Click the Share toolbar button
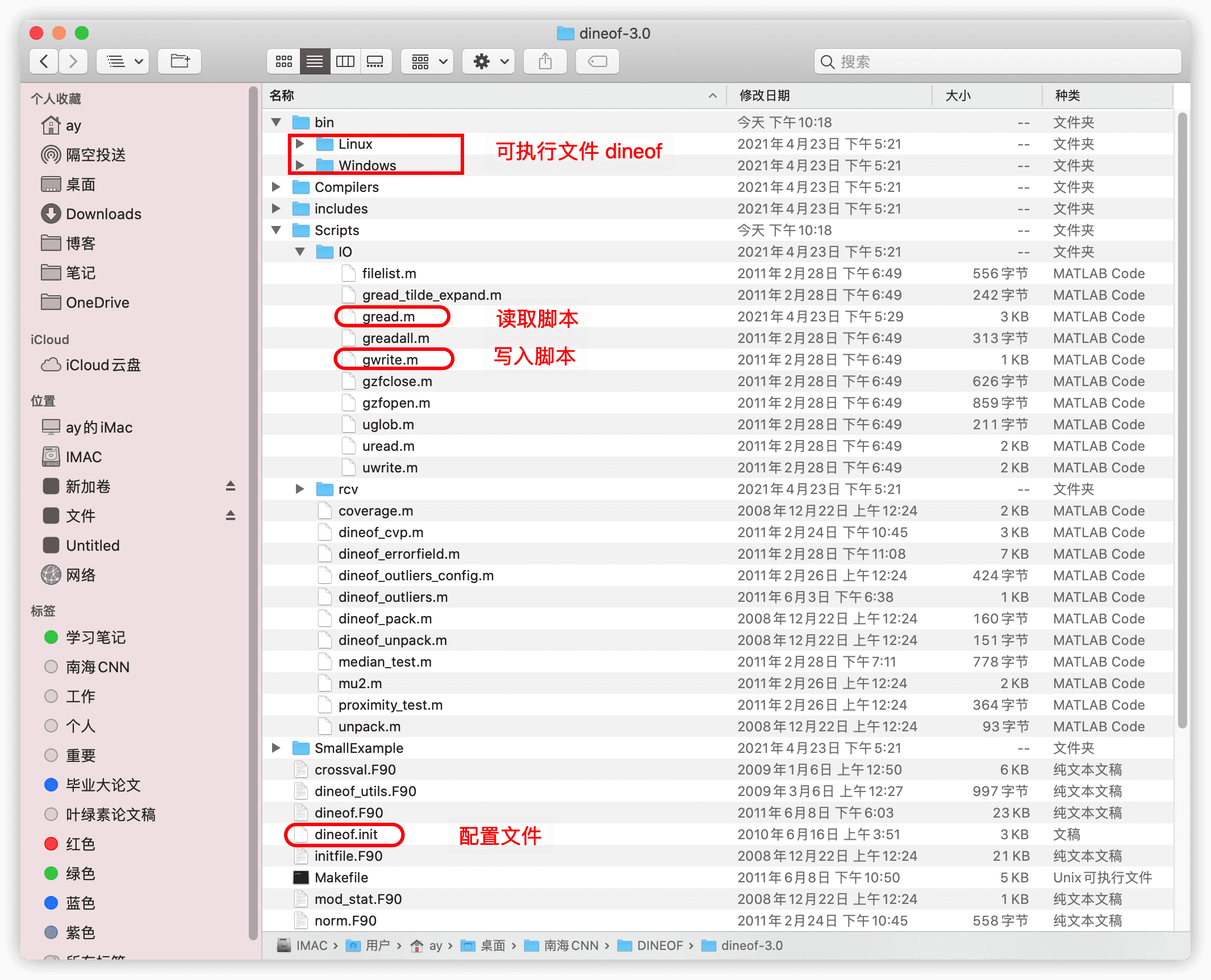This screenshot has height=980, width=1211. pos(545,61)
